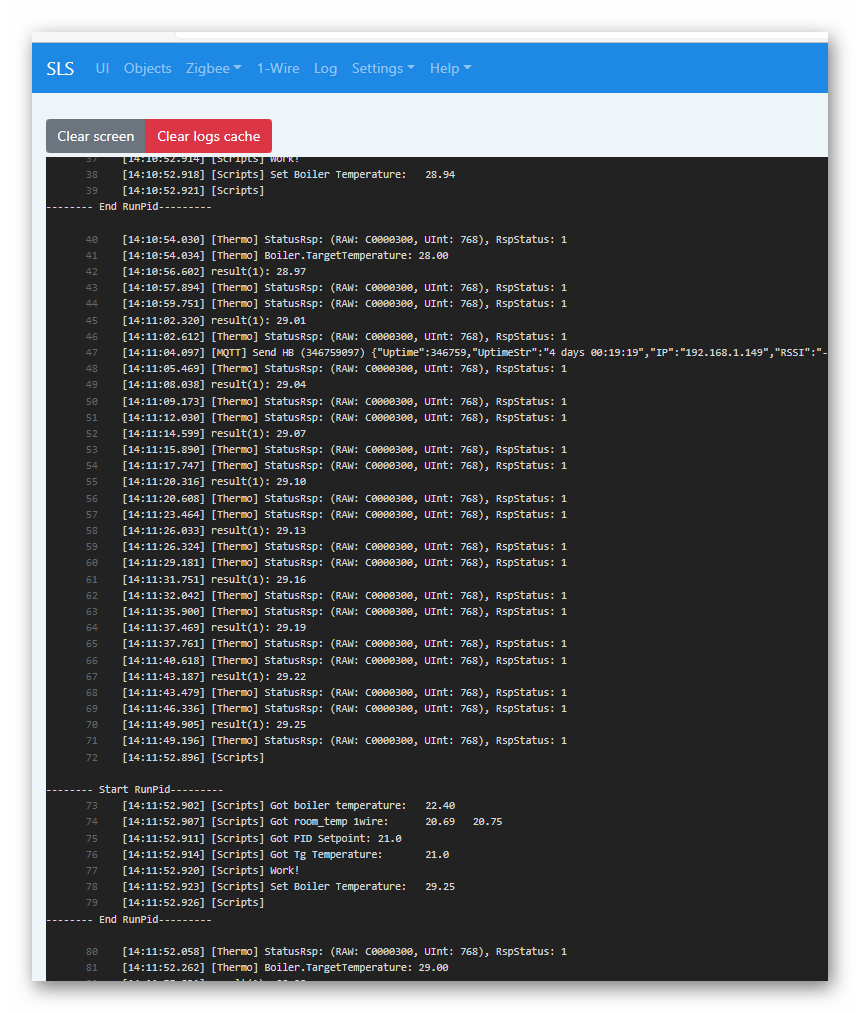Expand the Zigbee dropdown menu
The height and width of the screenshot is (1013, 860).
pyautogui.click(x=213, y=68)
